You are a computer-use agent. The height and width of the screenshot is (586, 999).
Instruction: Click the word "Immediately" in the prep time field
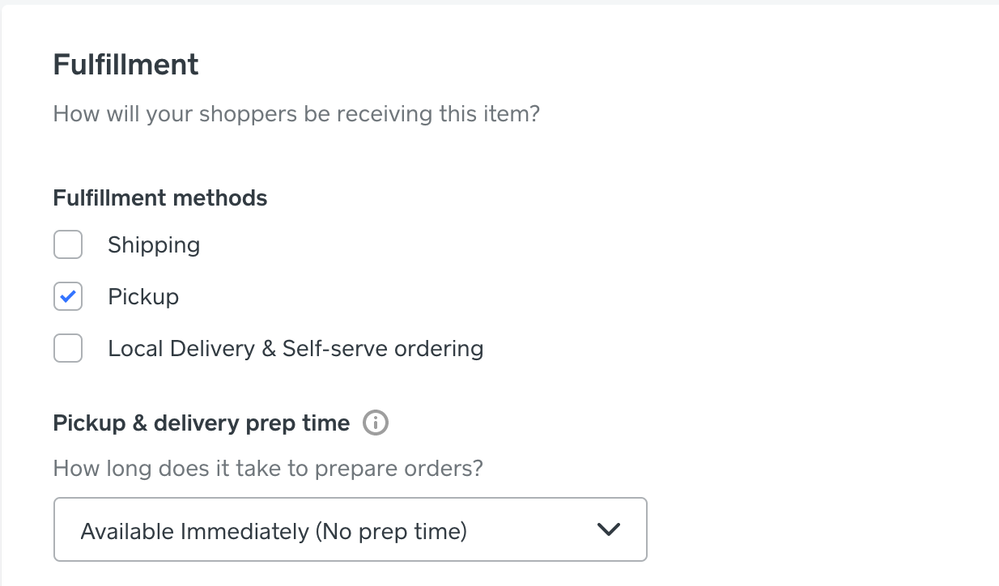click(x=245, y=531)
